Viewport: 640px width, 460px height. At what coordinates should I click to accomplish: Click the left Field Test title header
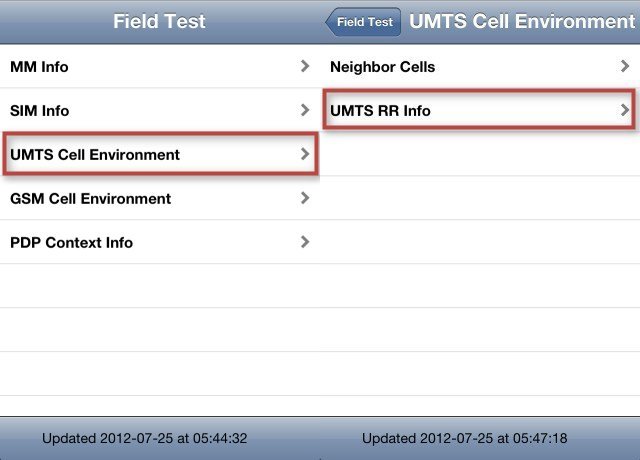tap(159, 21)
